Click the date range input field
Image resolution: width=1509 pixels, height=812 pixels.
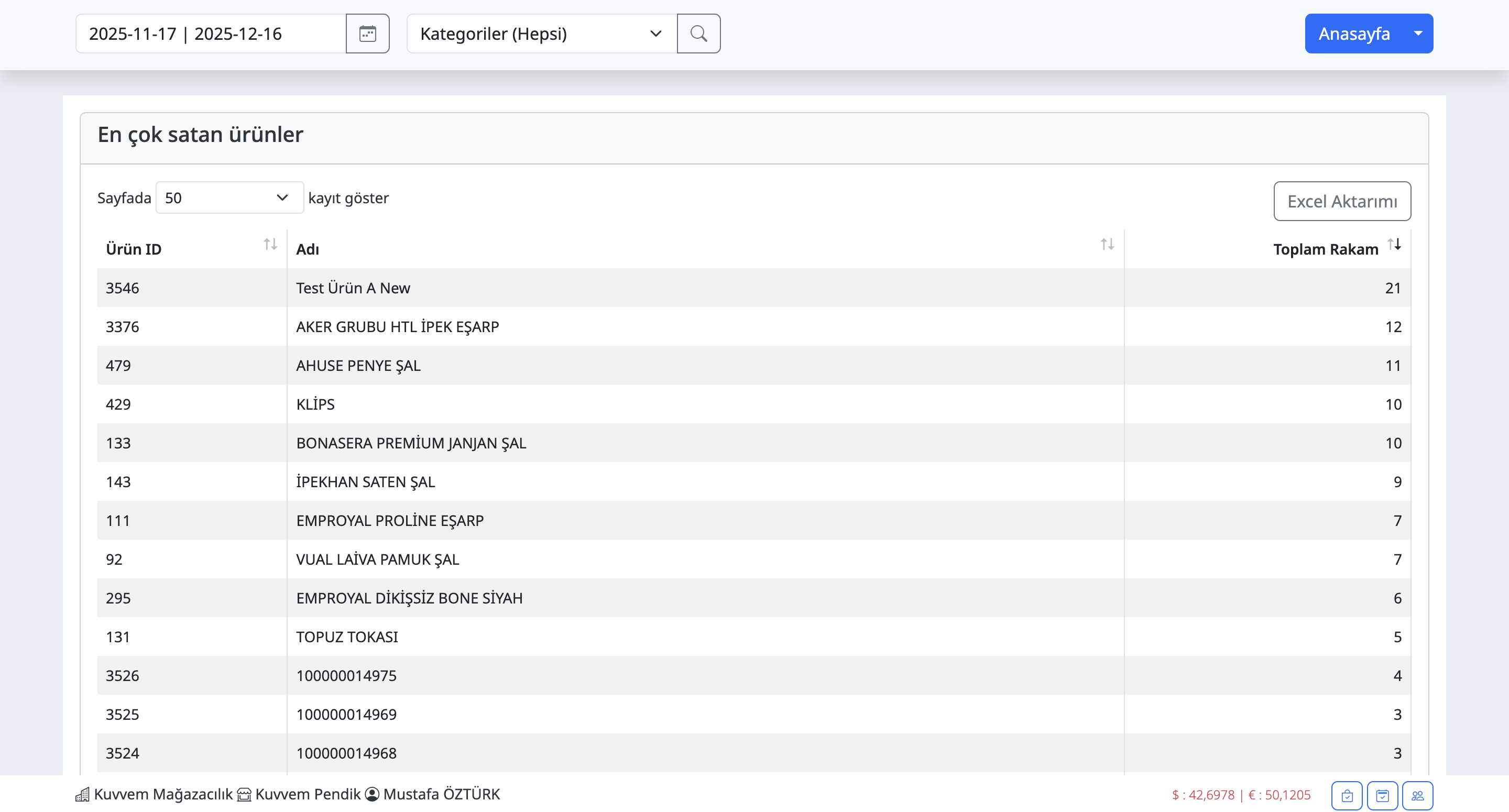211,34
